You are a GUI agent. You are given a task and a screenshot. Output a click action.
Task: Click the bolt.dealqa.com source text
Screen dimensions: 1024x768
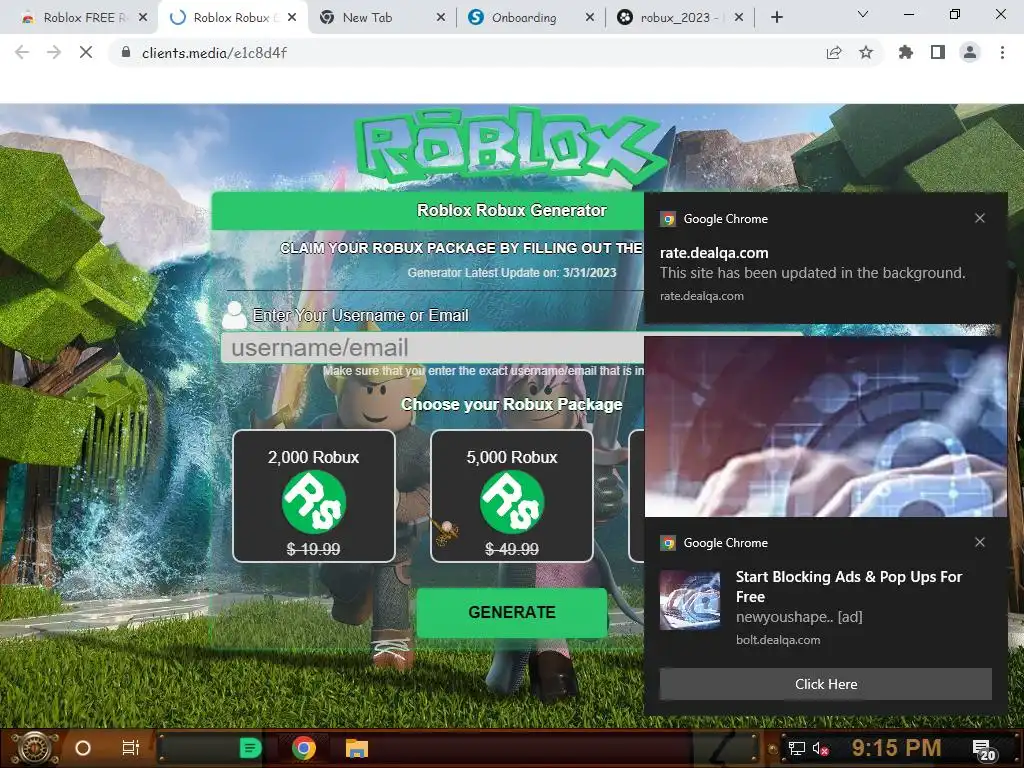(778, 640)
